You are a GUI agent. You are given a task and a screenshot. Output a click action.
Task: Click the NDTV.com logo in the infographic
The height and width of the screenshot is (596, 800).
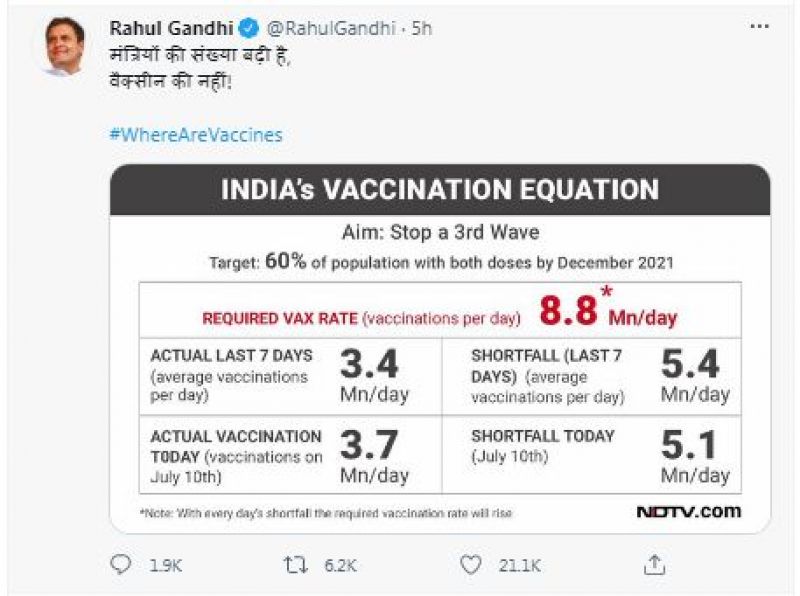click(689, 511)
